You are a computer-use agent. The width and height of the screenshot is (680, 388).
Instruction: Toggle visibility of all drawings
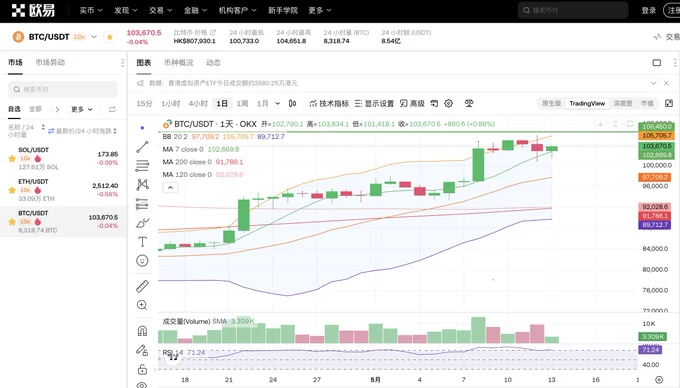(142, 385)
